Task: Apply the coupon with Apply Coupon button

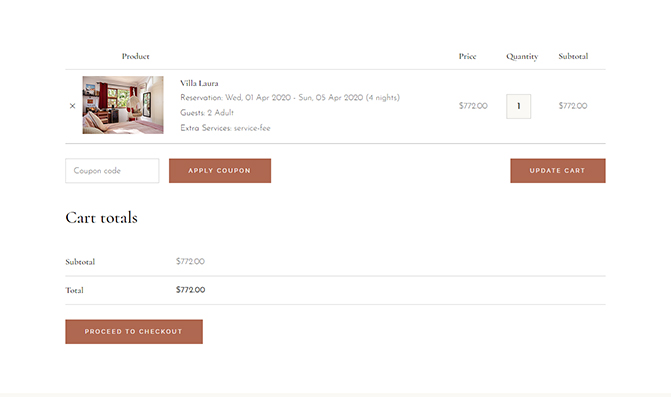Action: (220, 171)
